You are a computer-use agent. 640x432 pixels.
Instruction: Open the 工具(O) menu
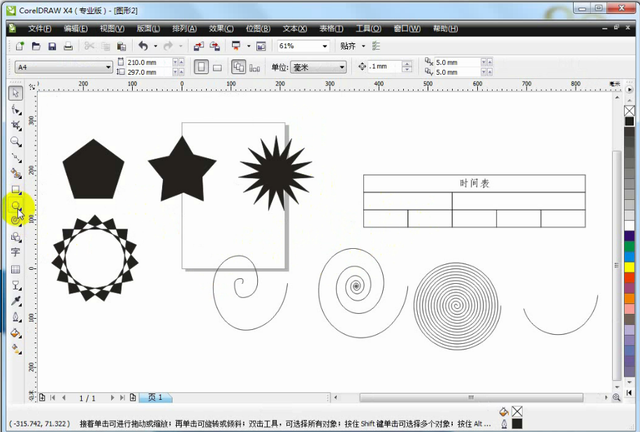click(x=369, y=29)
